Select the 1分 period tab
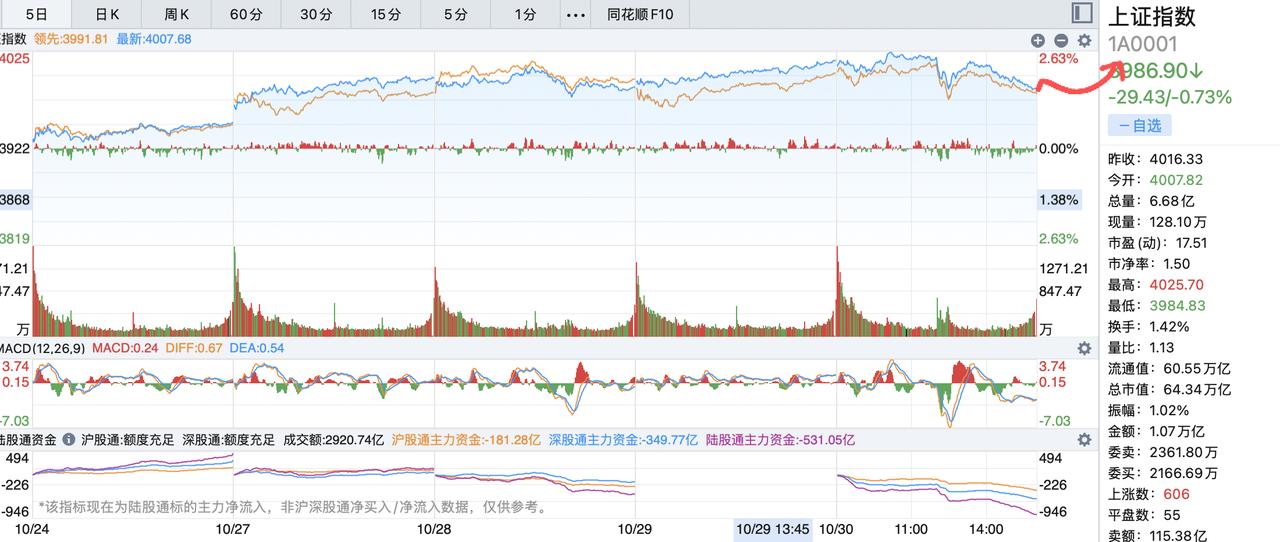This screenshot has width=1280, height=542. click(x=525, y=14)
